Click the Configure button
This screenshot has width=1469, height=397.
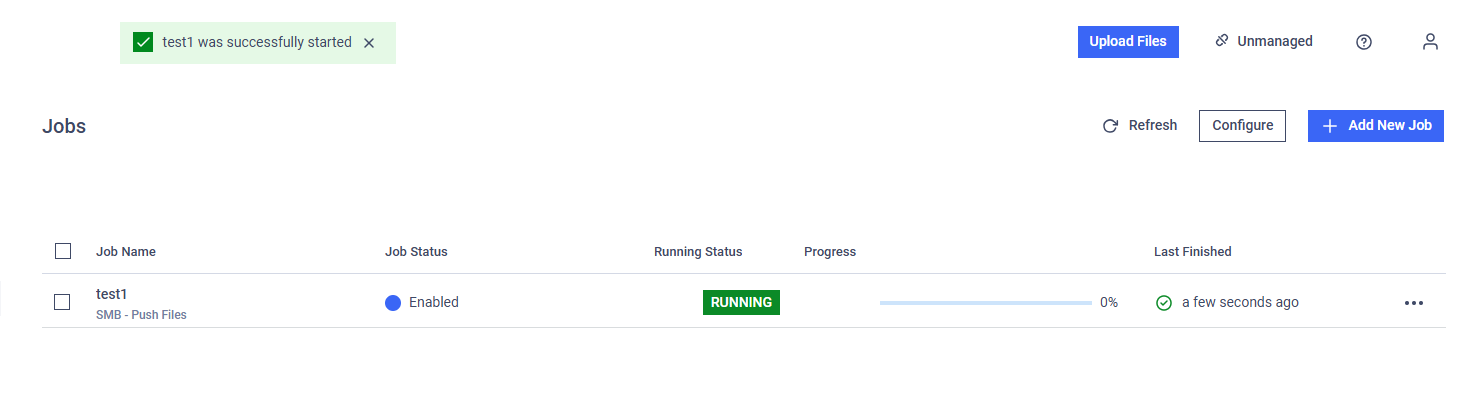1242,126
